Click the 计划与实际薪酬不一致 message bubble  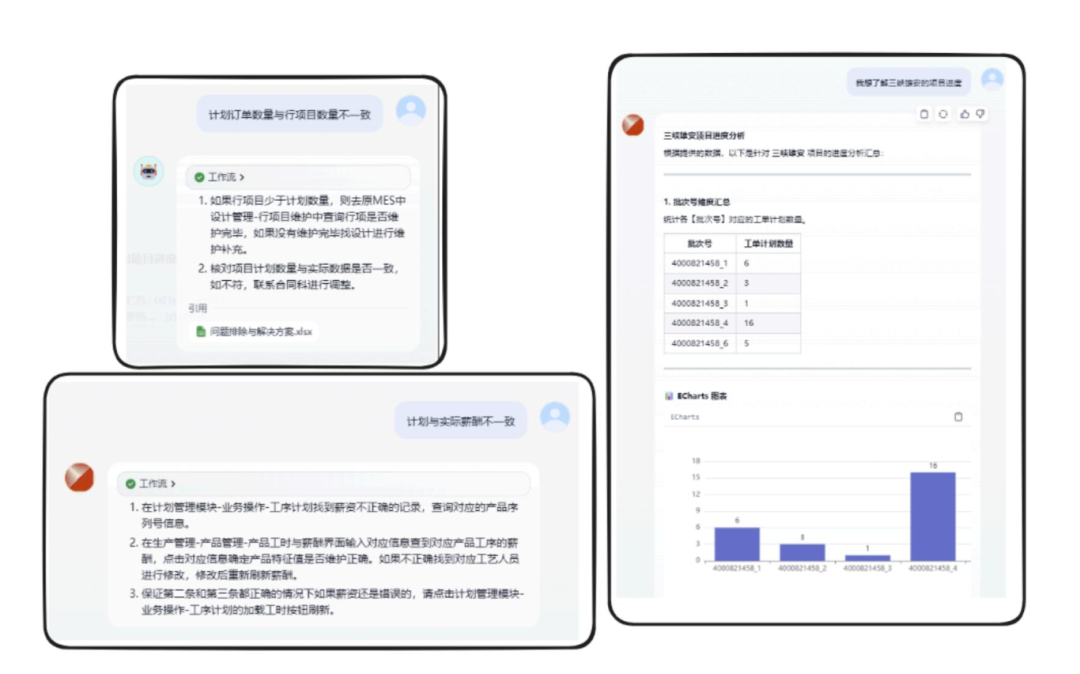[x=460, y=422]
